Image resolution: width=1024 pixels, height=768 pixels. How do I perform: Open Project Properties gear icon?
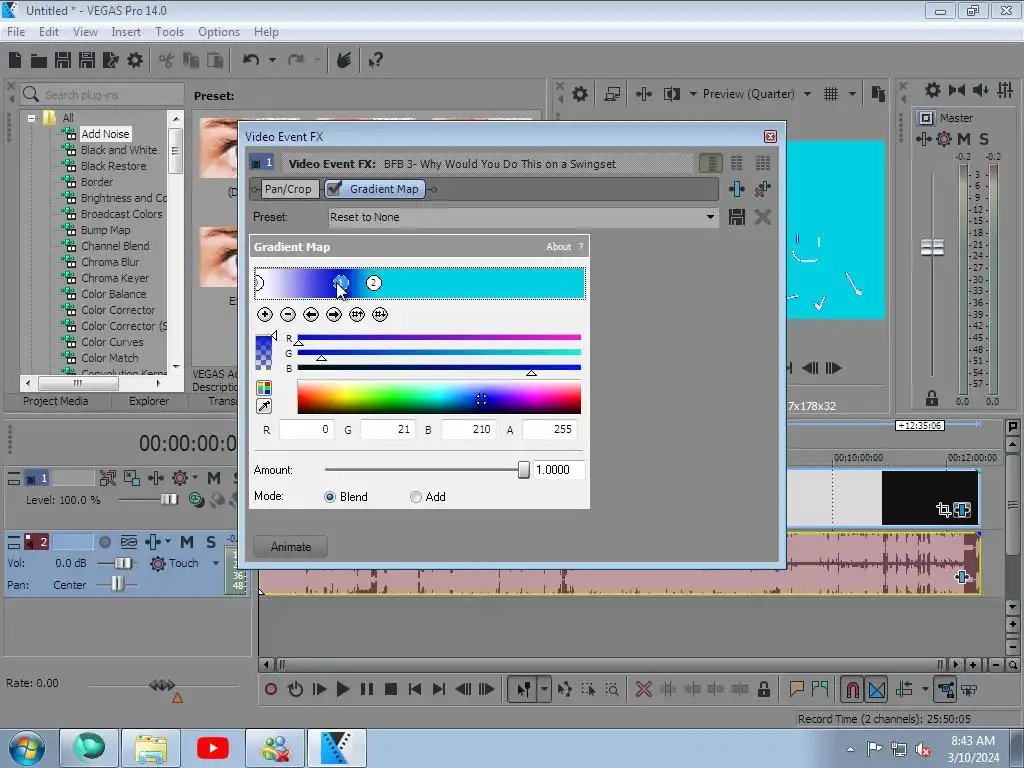pyautogui.click(x=135, y=61)
